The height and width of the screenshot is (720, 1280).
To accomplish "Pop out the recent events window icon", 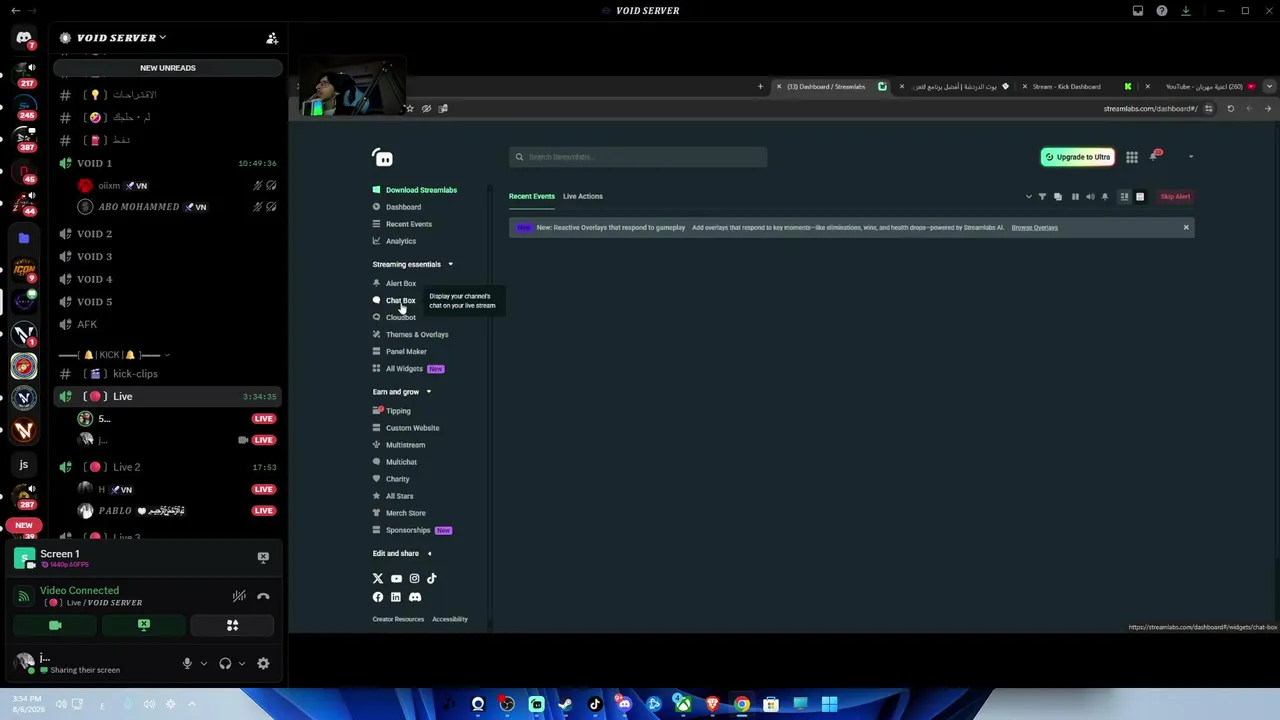I will 1058,197.
